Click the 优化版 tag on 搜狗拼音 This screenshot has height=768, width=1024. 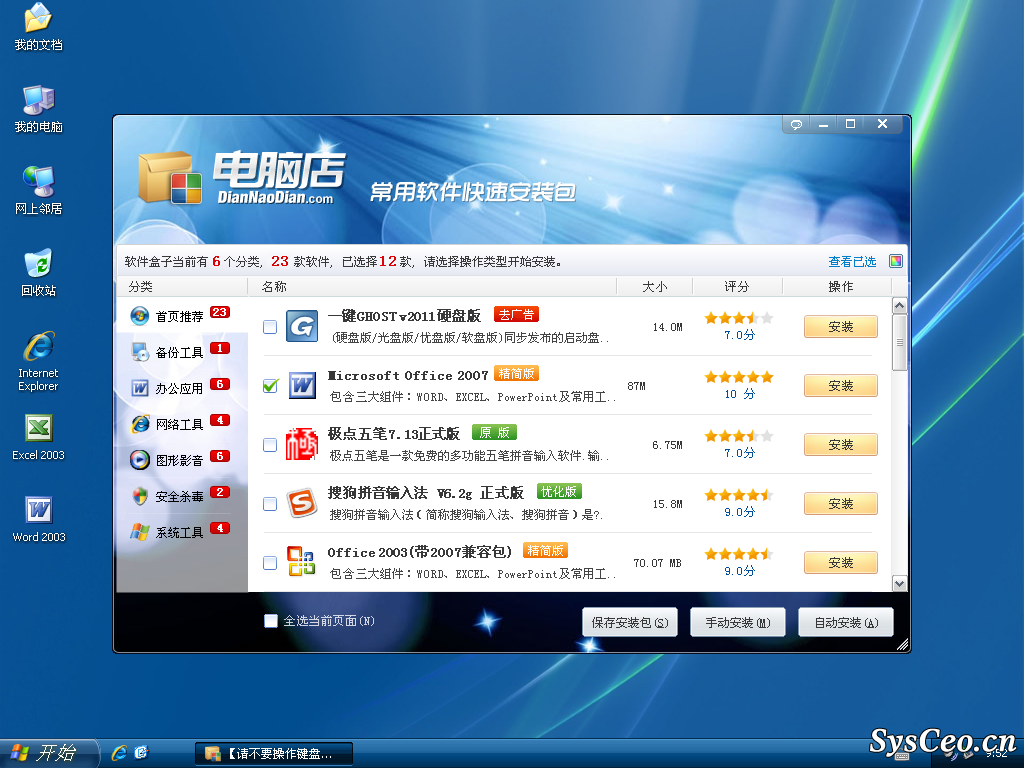(559, 491)
